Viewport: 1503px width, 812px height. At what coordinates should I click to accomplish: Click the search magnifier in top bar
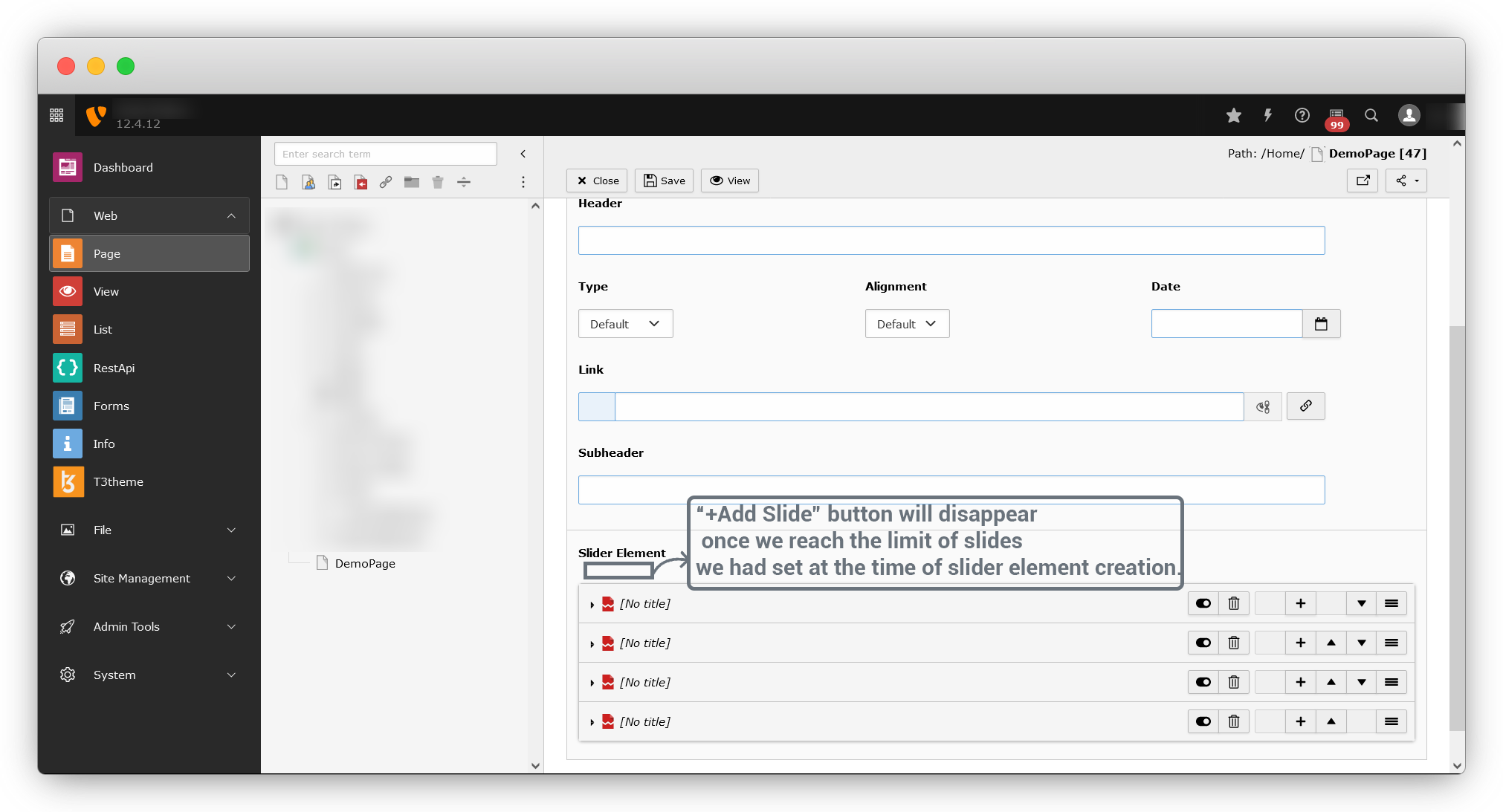click(x=1371, y=115)
